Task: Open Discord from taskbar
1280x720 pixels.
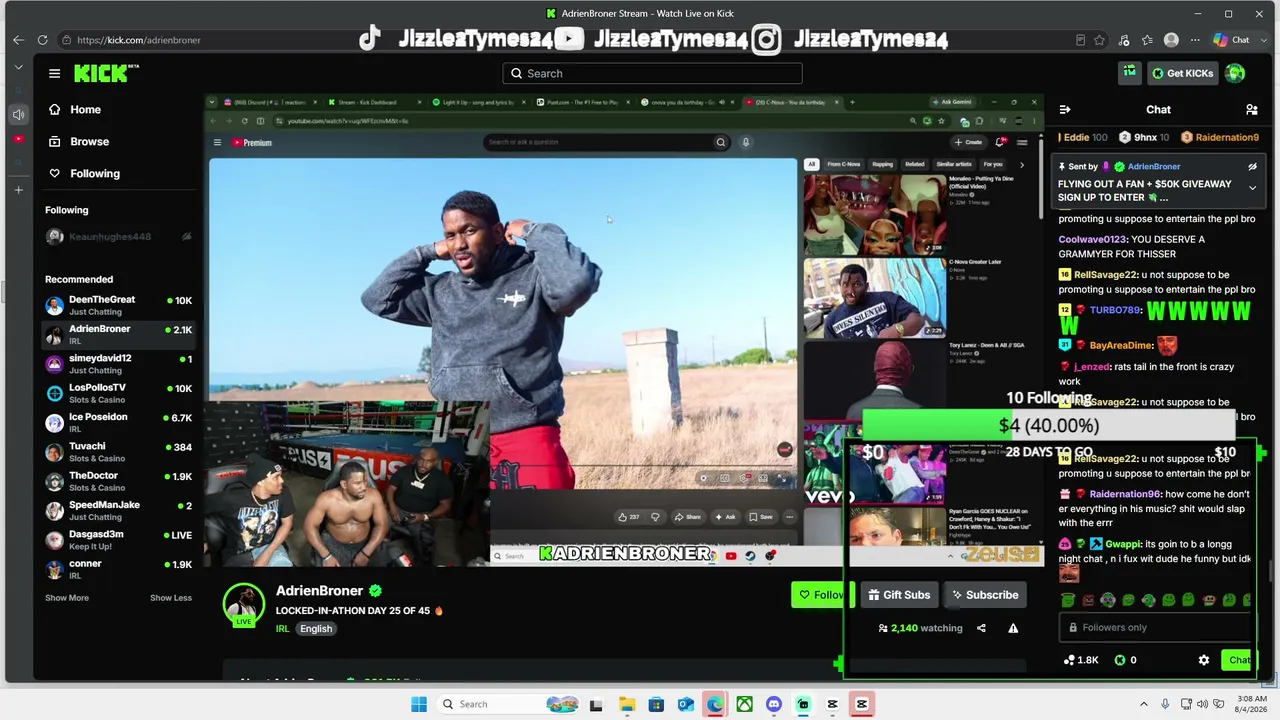Action: (773, 704)
